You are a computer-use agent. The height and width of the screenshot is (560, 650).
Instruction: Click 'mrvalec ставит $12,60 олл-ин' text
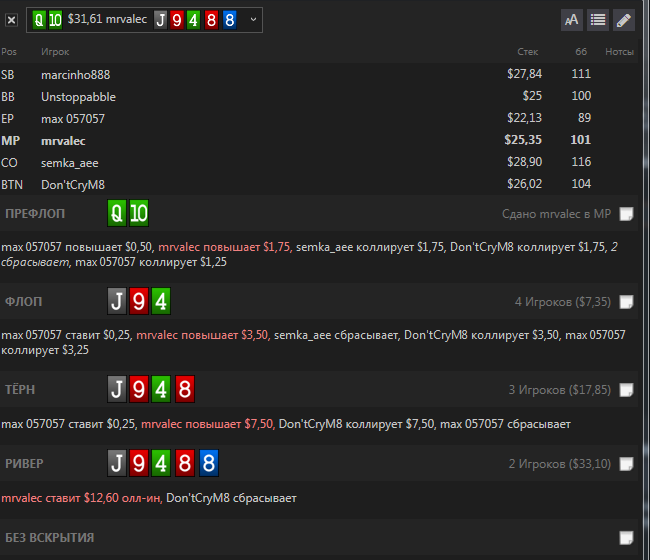tap(82, 498)
